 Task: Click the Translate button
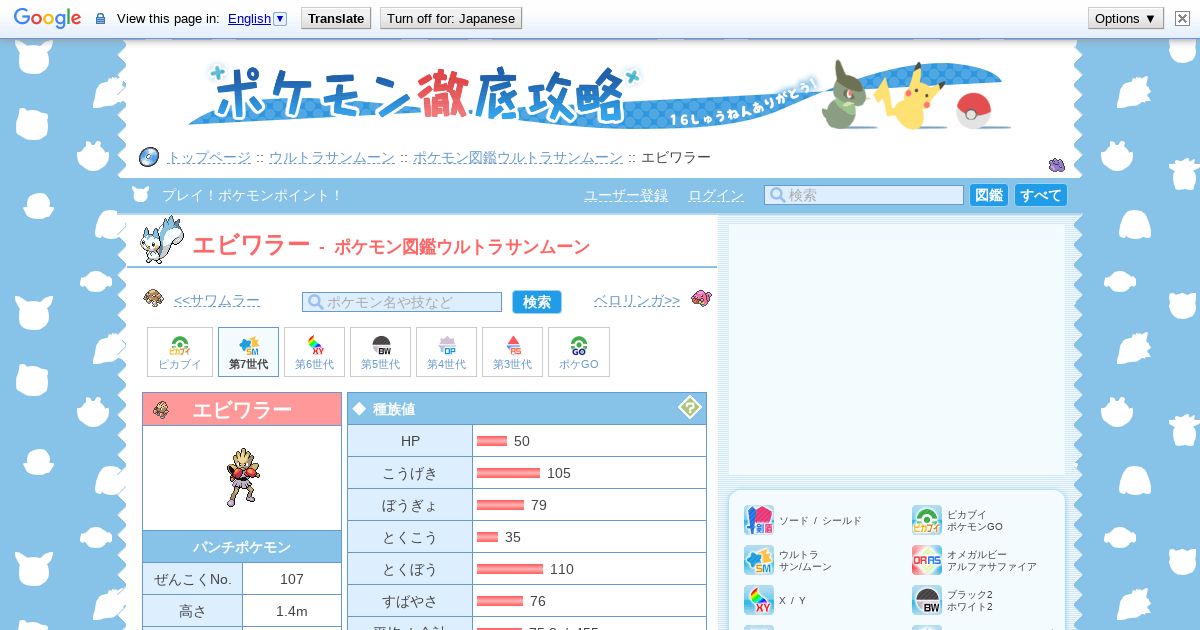336,18
